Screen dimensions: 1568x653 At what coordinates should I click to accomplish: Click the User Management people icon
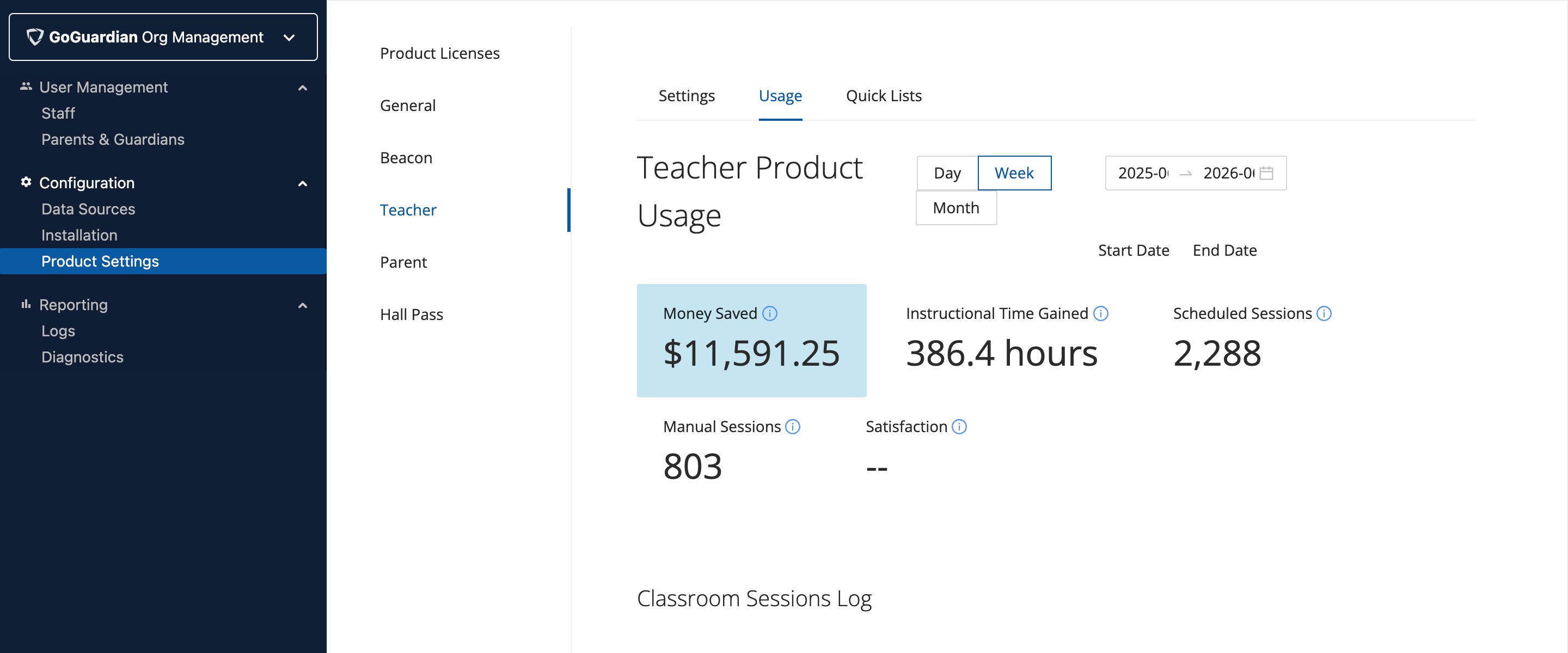pyautogui.click(x=26, y=87)
